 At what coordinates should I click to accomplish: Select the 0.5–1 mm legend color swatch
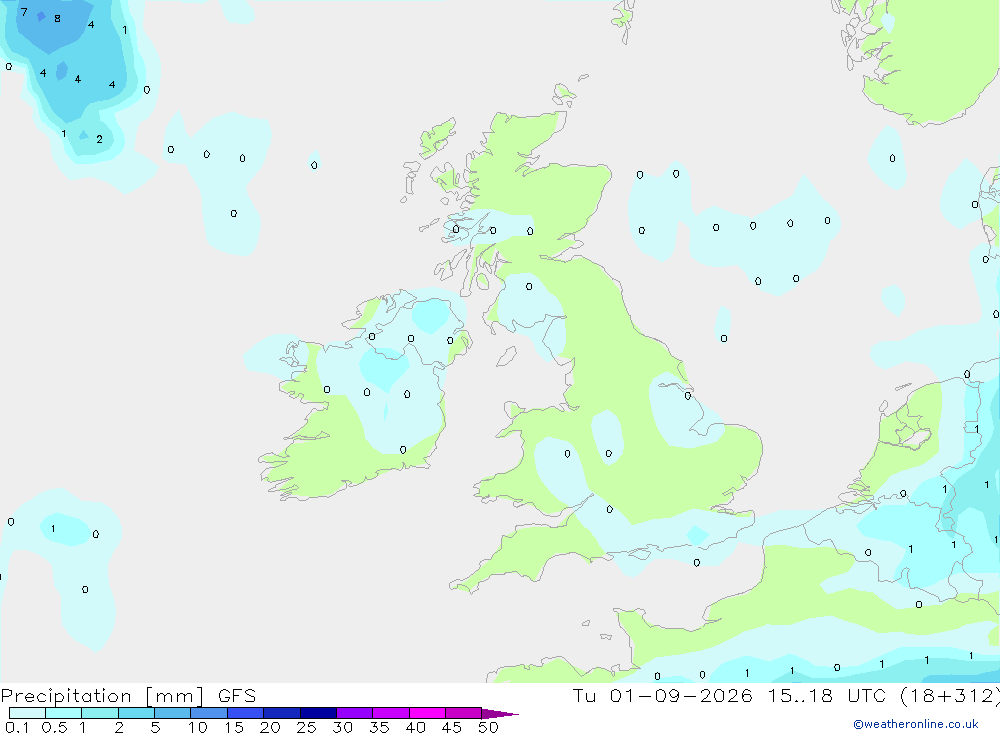pos(64,713)
